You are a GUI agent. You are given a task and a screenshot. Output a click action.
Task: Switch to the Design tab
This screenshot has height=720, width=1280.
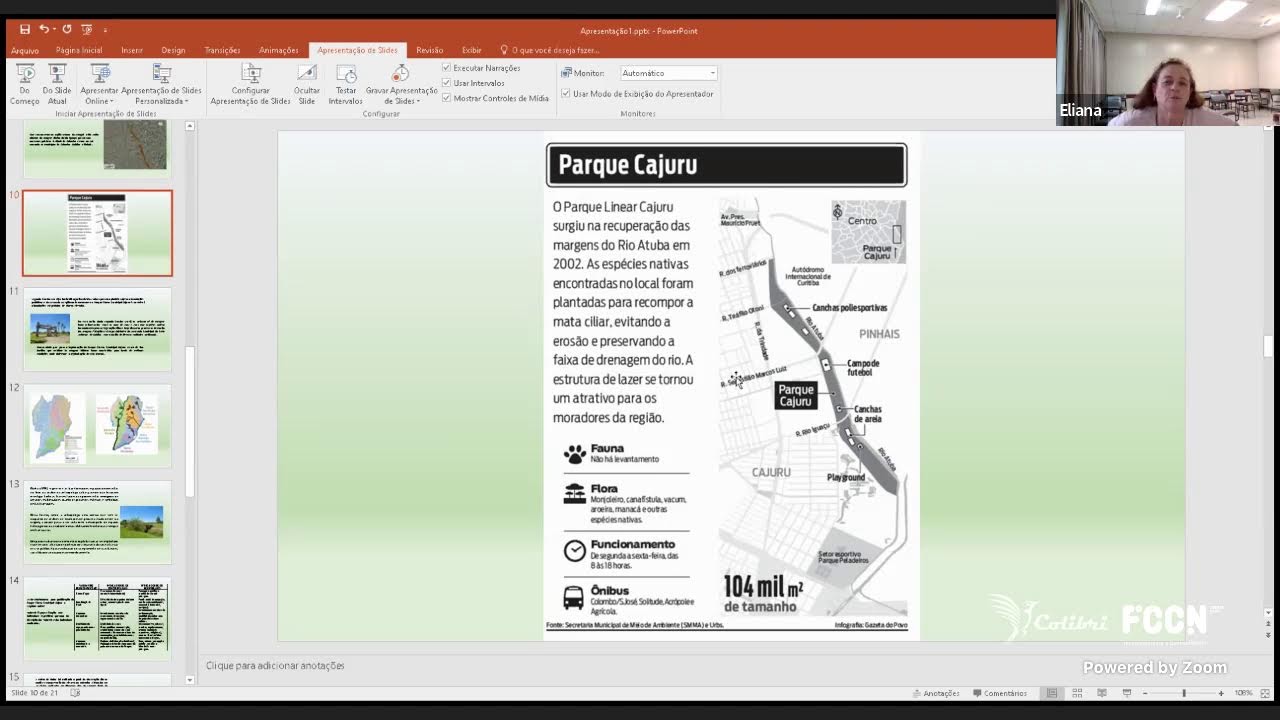coord(173,50)
